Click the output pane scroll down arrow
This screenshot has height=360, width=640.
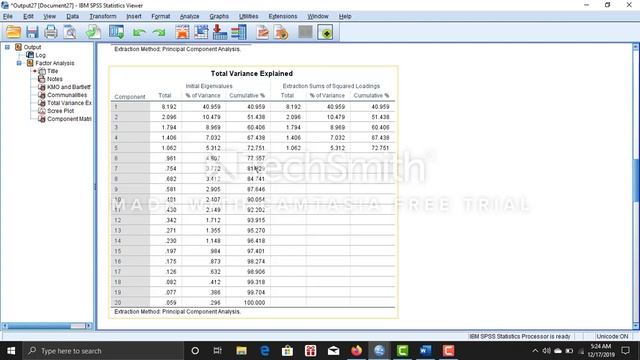[636, 325]
